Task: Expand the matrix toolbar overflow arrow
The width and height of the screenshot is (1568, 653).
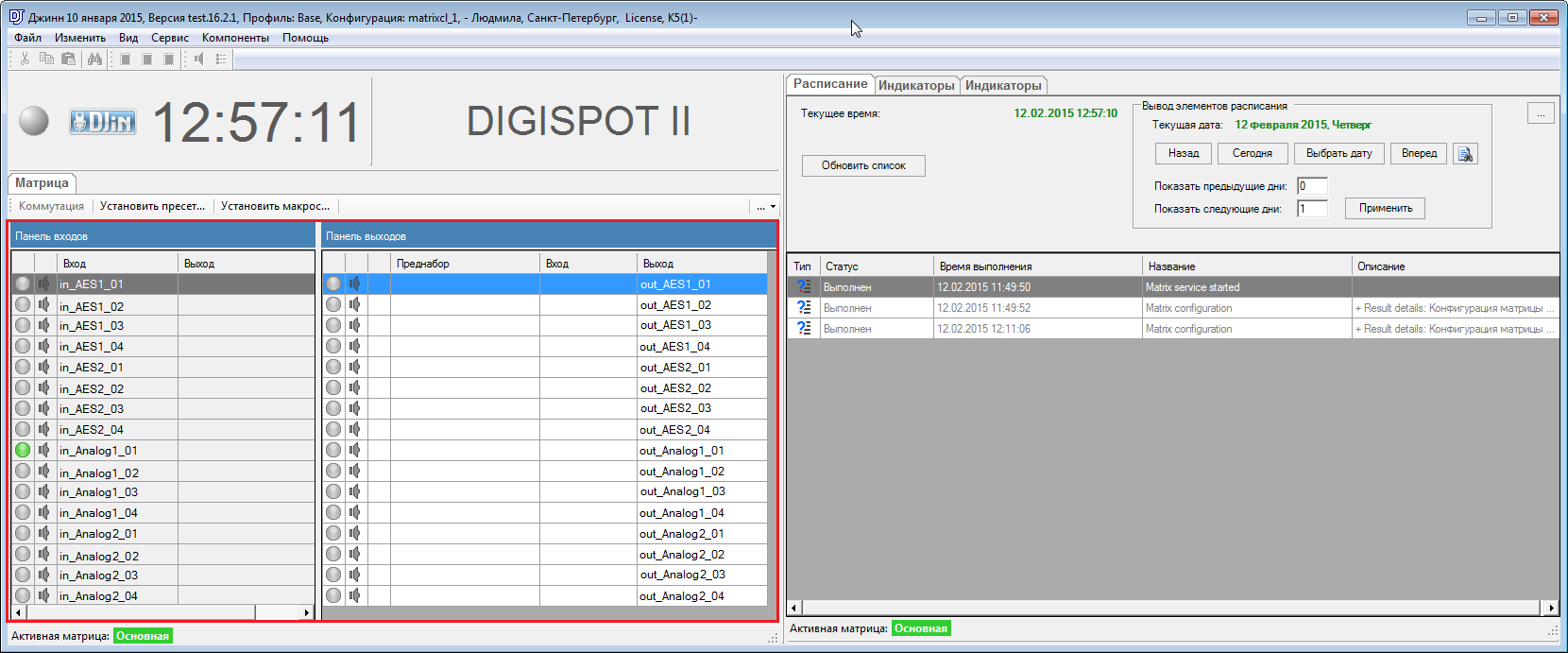Action: point(774,207)
